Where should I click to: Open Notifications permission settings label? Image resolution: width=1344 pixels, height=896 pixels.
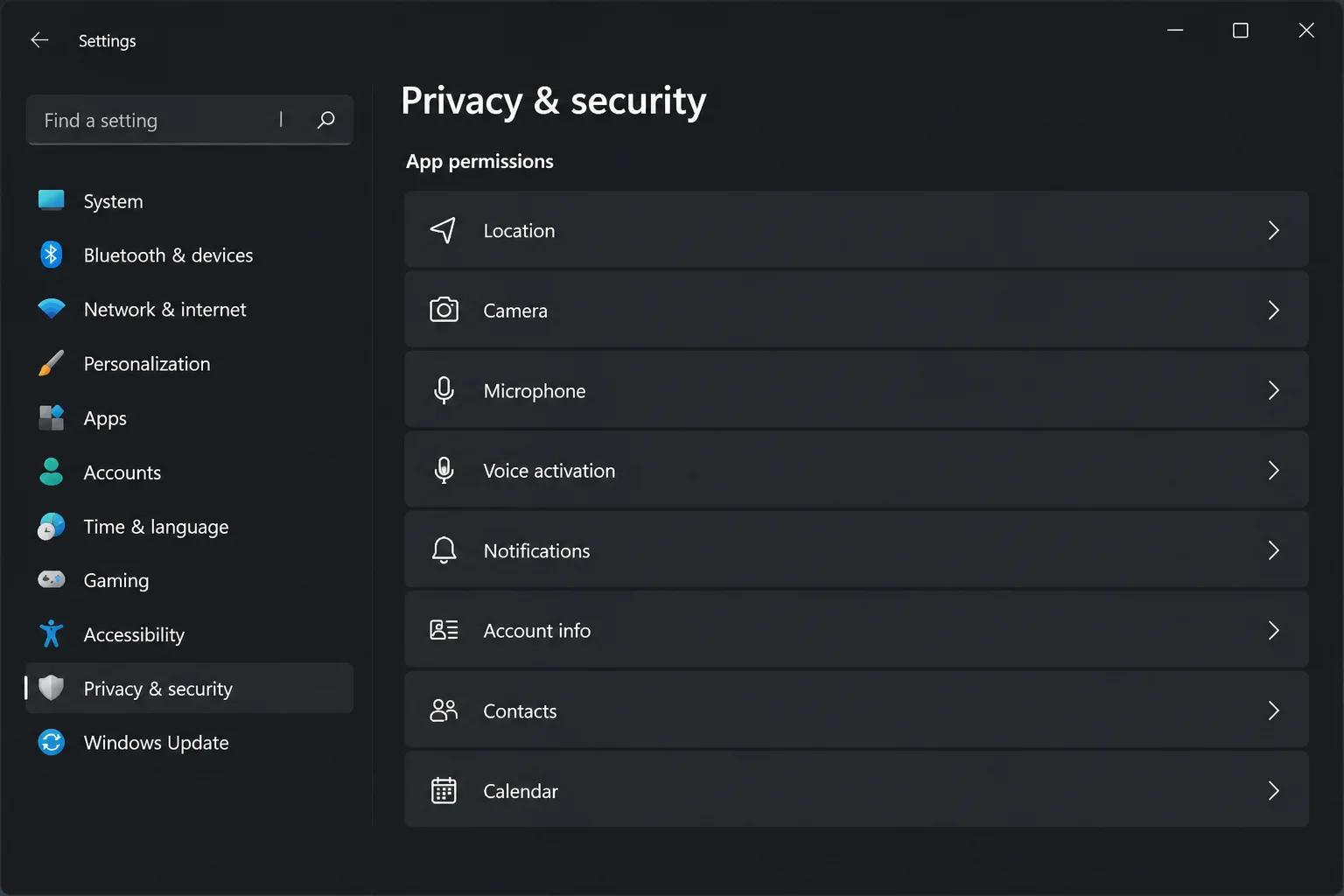tap(536, 551)
